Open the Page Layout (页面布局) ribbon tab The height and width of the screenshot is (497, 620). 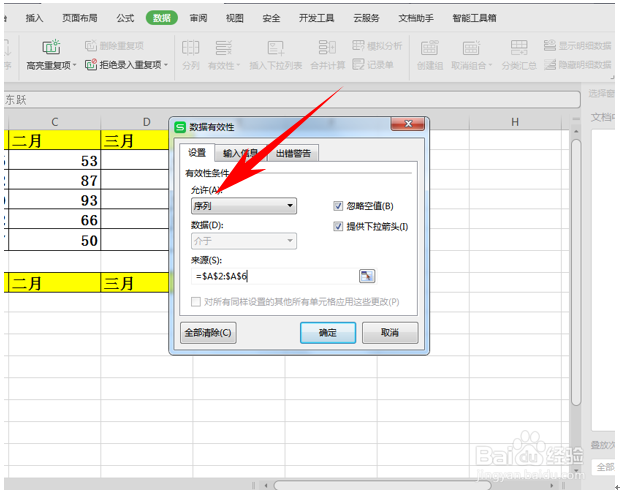click(x=79, y=18)
